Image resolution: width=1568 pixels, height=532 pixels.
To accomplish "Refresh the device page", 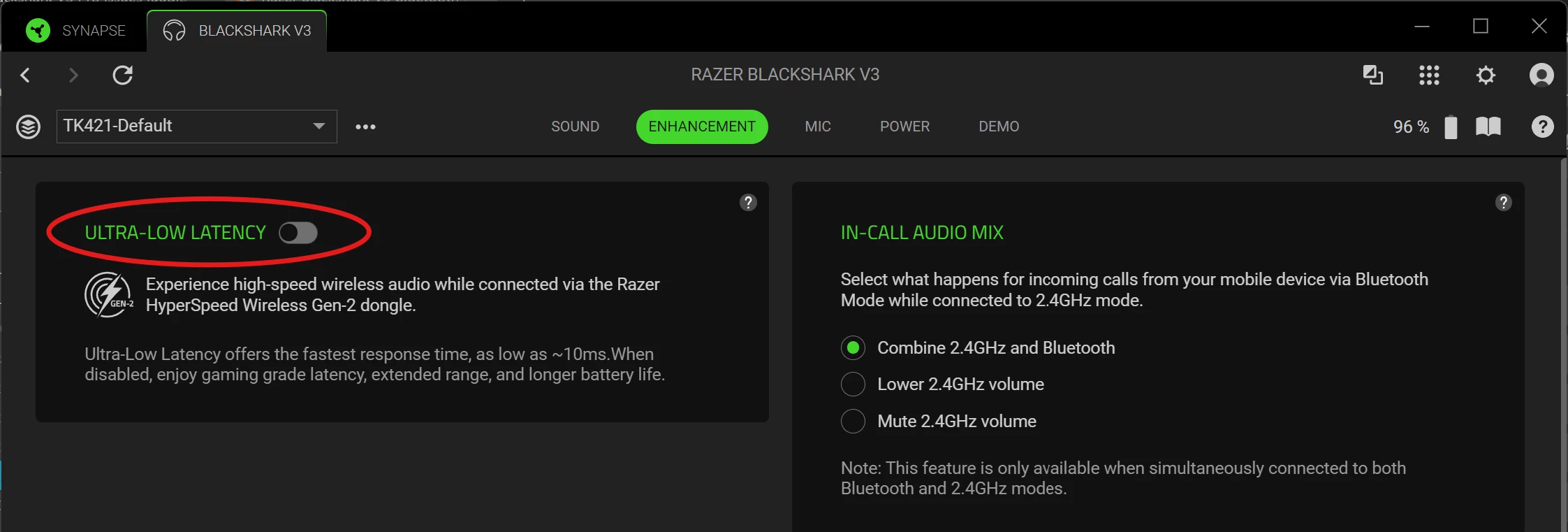I will 123,75.
